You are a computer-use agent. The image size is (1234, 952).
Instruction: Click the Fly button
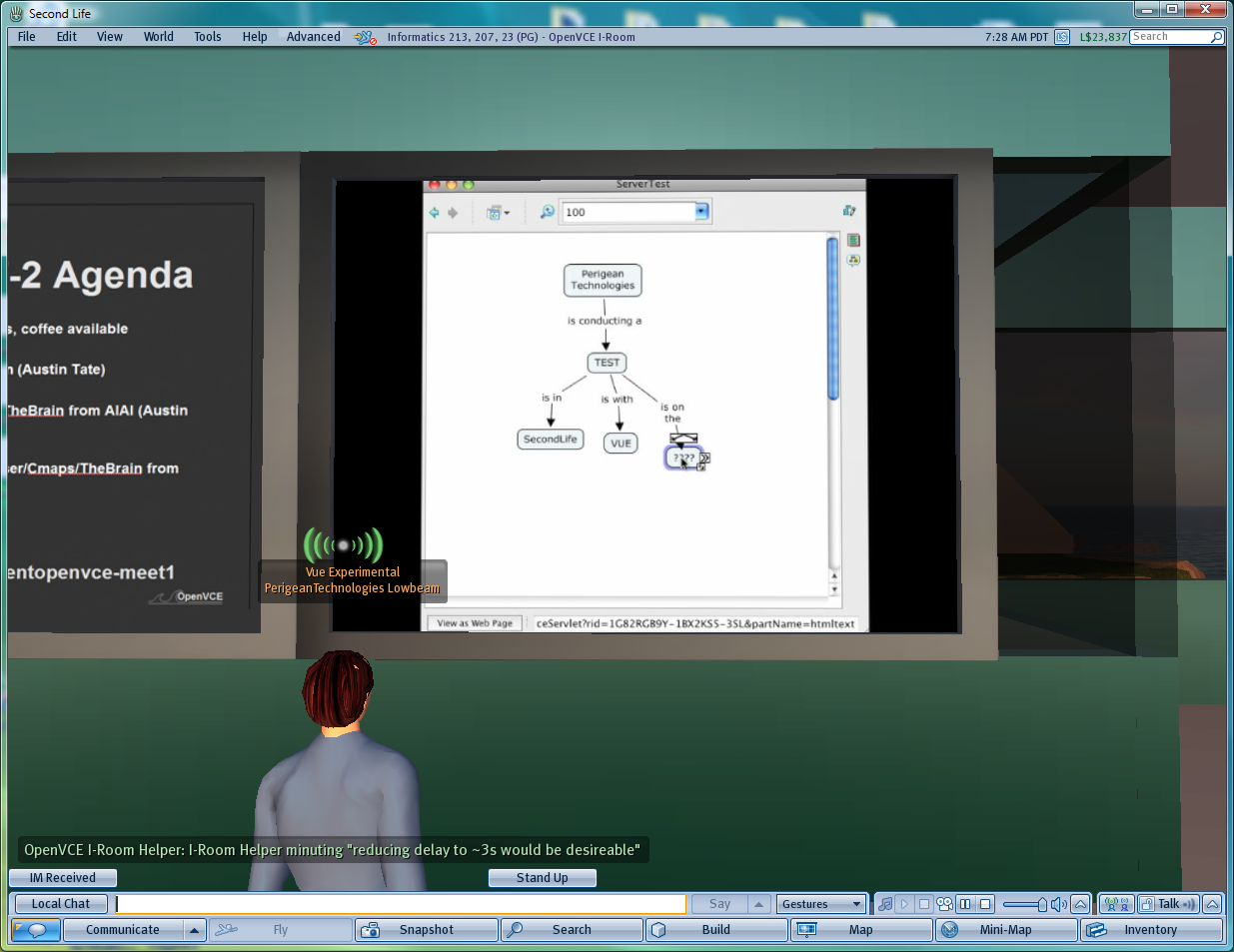coord(281,930)
